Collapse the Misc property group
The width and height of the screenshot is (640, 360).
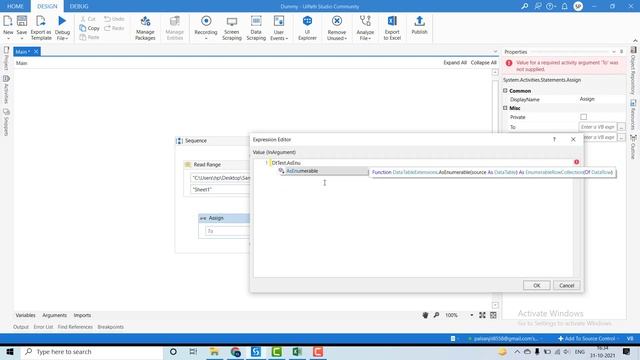pos(505,108)
